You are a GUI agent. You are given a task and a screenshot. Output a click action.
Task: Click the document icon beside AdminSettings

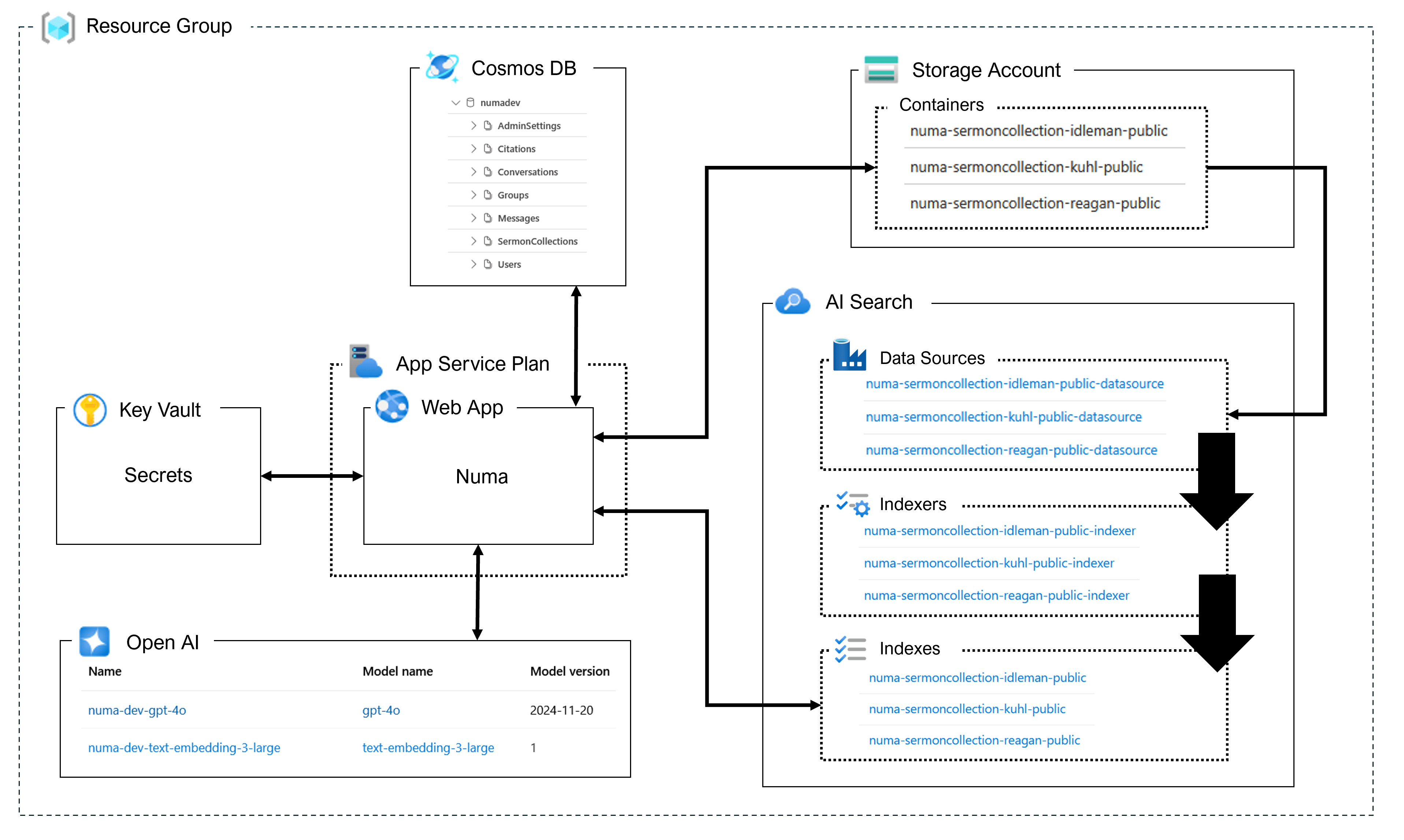(488, 126)
